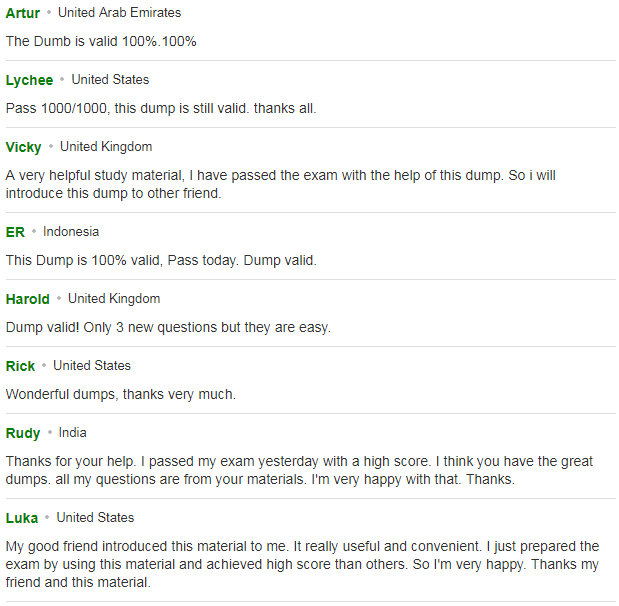The height and width of the screenshot is (606, 619).
Task: Open Vicky's reviewer profile name
Action: pos(23,147)
